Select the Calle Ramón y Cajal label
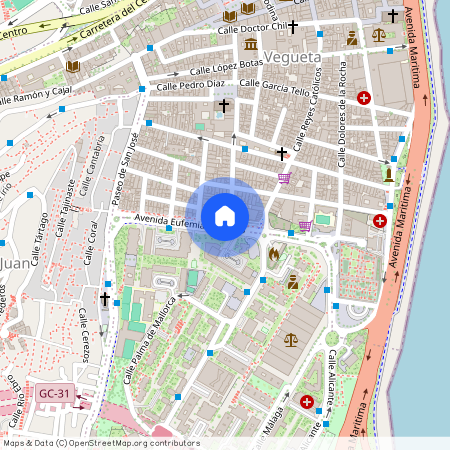 coord(36,96)
